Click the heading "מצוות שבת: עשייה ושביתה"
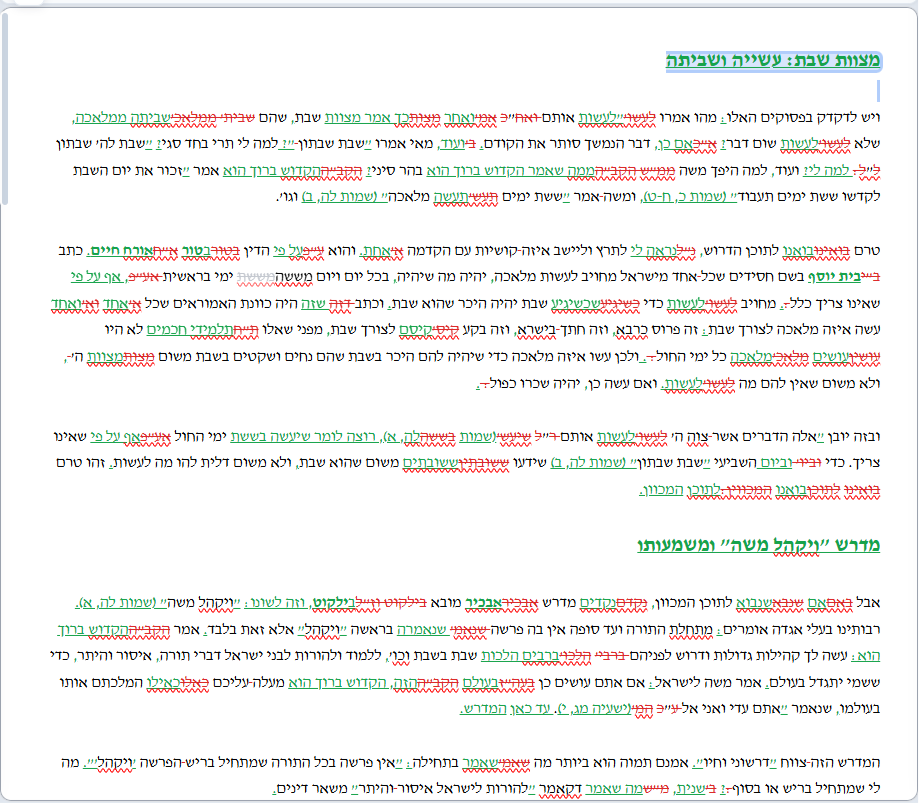Image resolution: width=919 pixels, height=807 pixels. point(773,60)
